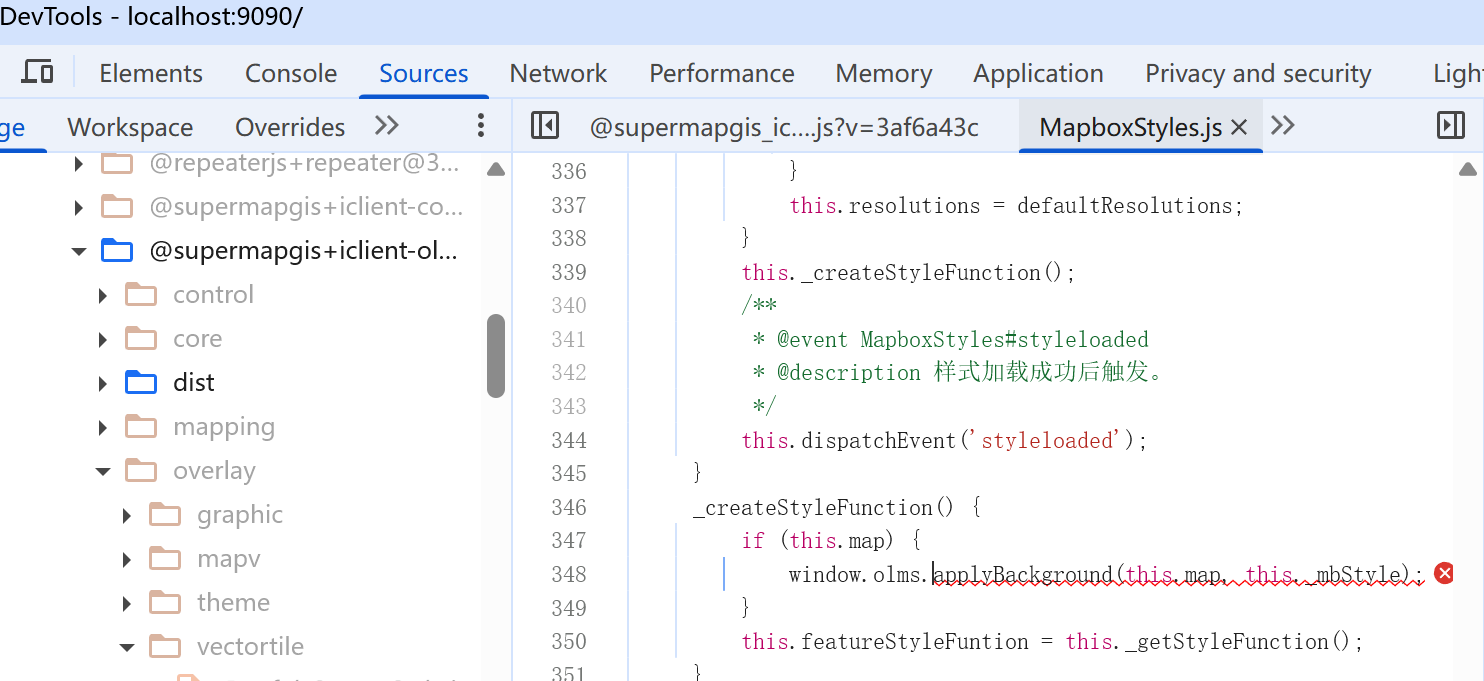
Task: Click the red error icon on line 348
Action: [1444, 573]
